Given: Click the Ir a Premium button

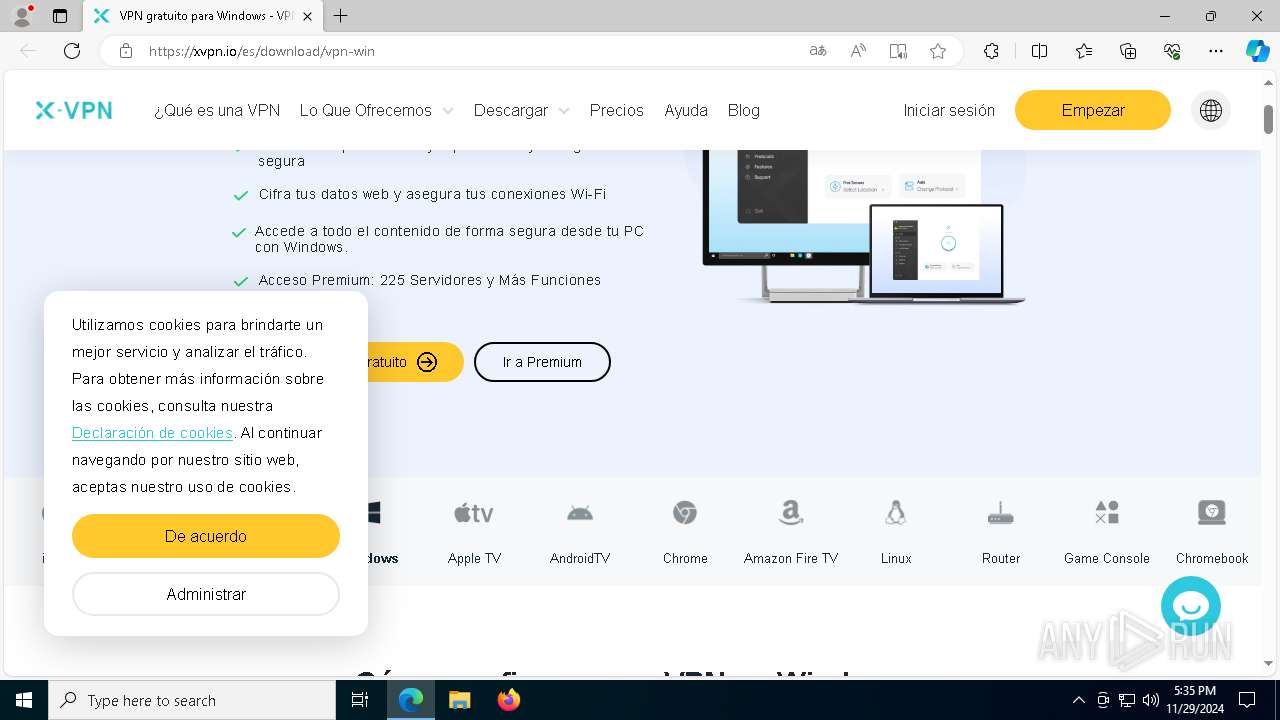Looking at the screenshot, I should 542,362.
